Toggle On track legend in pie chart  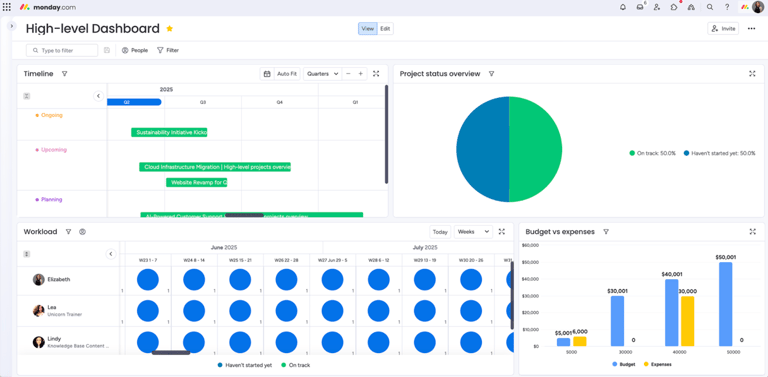(652, 153)
